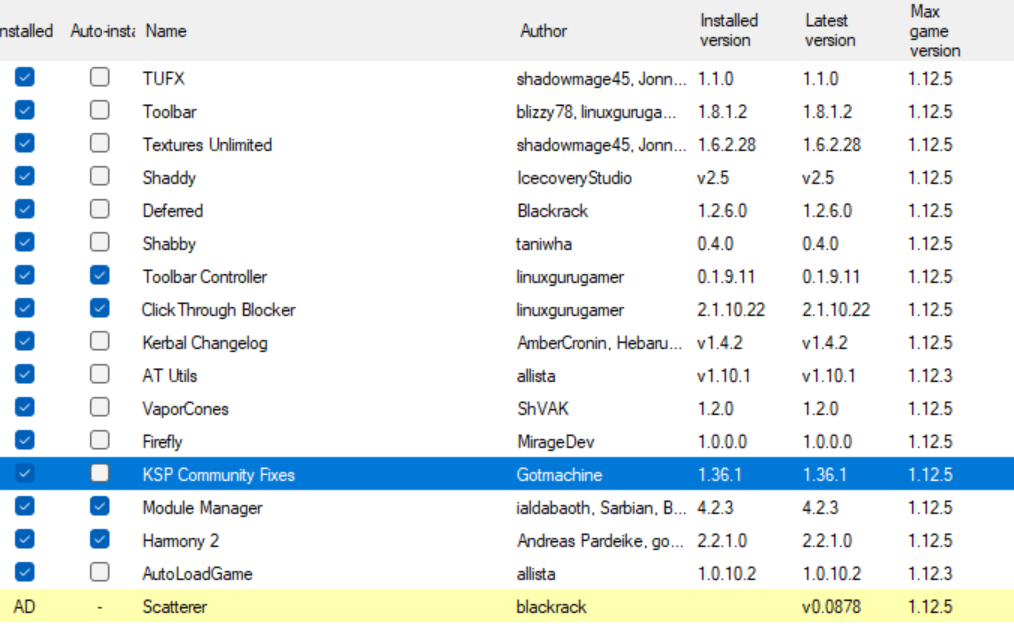This screenshot has width=1014, height=635.
Task: Uncheck auto-installed box for Module Manager
Action: click(x=99, y=507)
